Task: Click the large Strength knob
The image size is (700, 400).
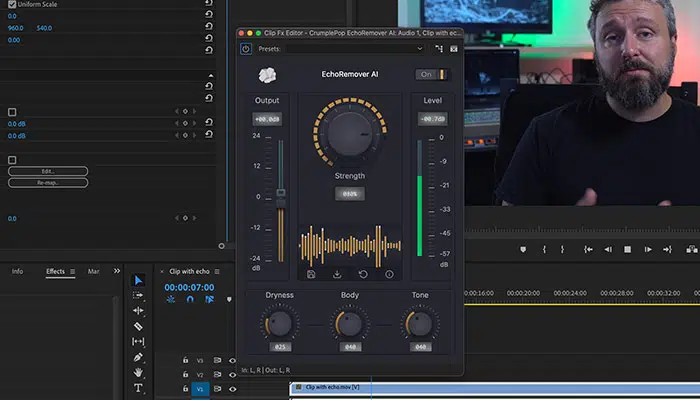Action: pyautogui.click(x=350, y=133)
